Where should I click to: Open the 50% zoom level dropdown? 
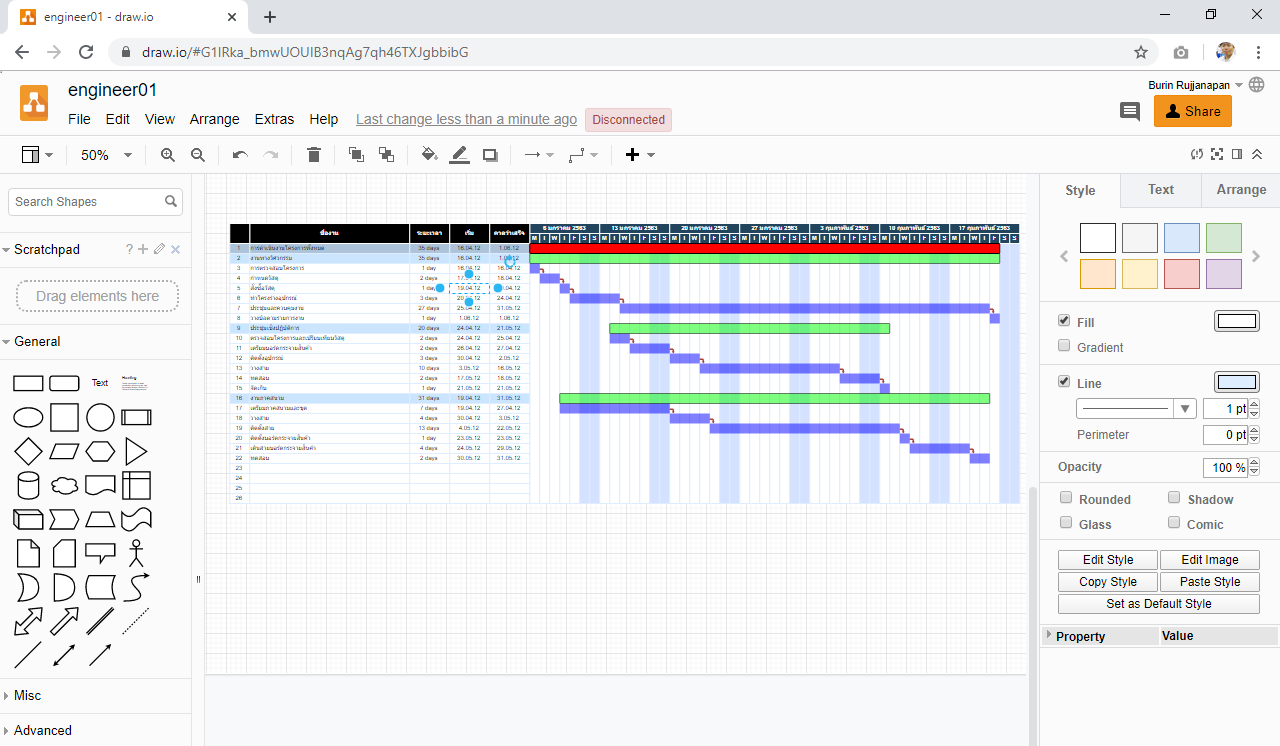point(106,155)
